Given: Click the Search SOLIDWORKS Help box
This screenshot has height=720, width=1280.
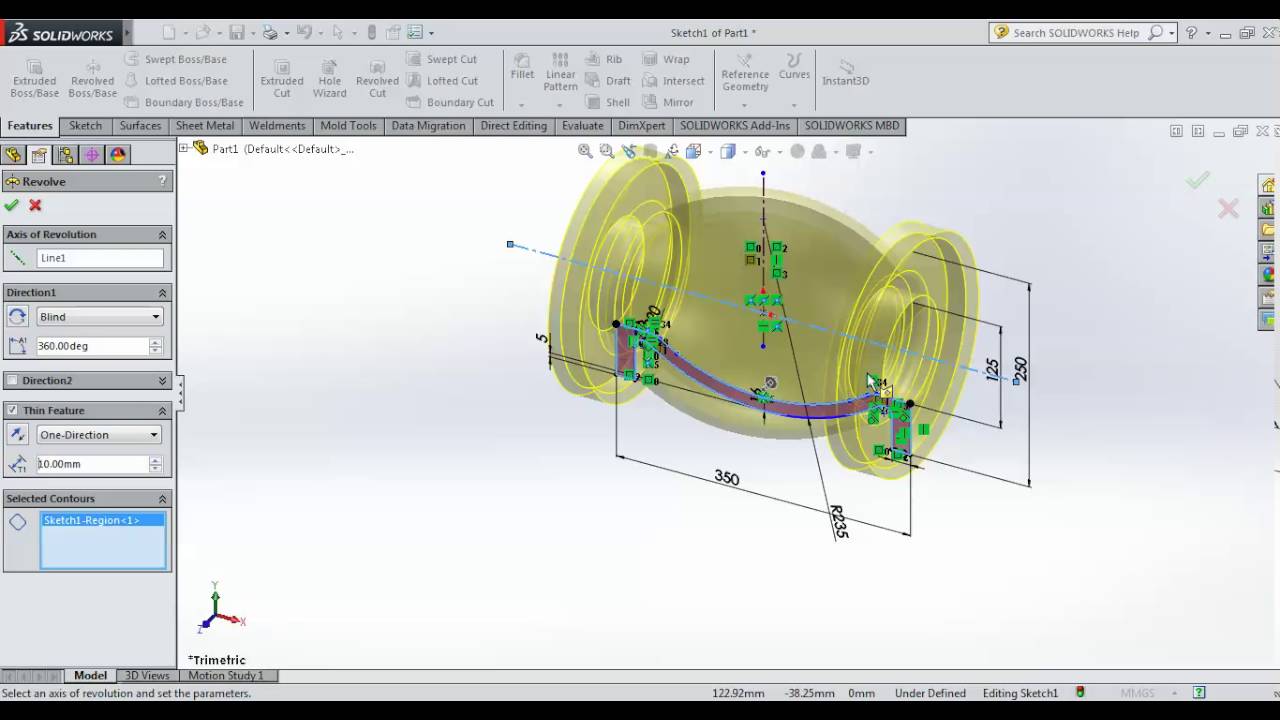Looking at the screenshot, I should 1076,33.
